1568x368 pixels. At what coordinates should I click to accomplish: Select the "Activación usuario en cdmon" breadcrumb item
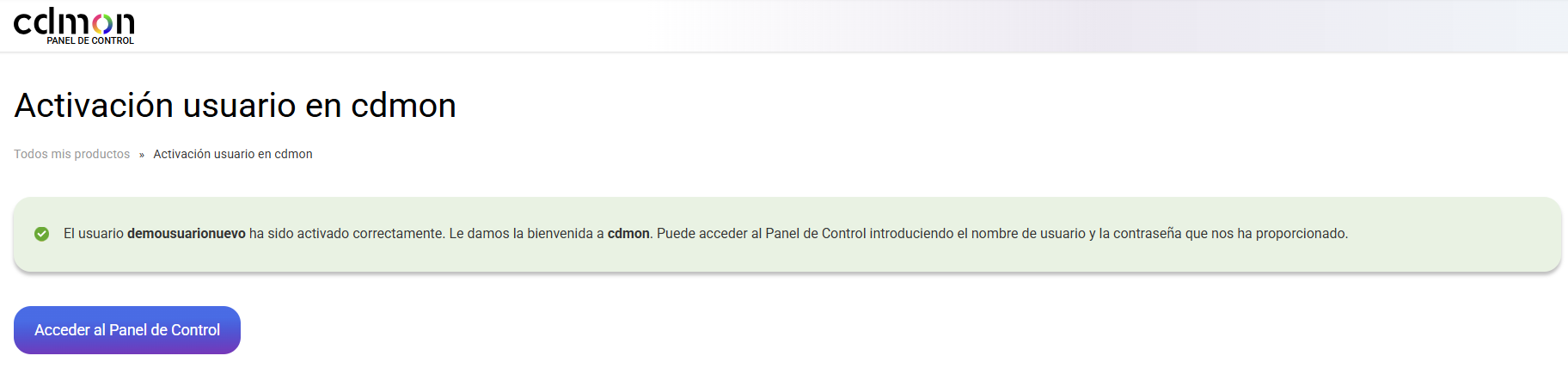pyautogui.click(x=233, y=154)
